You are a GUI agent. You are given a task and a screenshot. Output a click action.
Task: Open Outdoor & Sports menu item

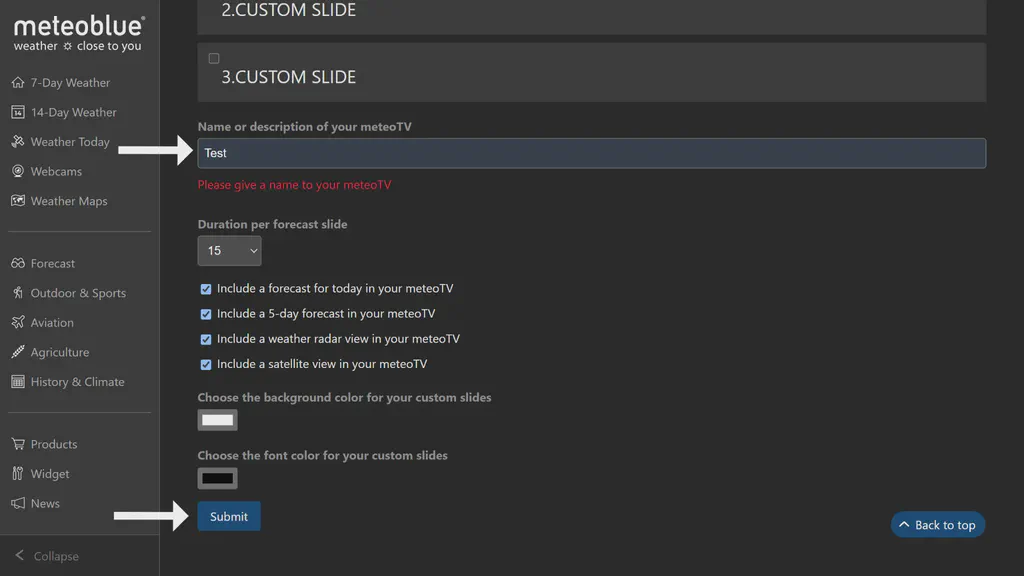click(78, 293)
